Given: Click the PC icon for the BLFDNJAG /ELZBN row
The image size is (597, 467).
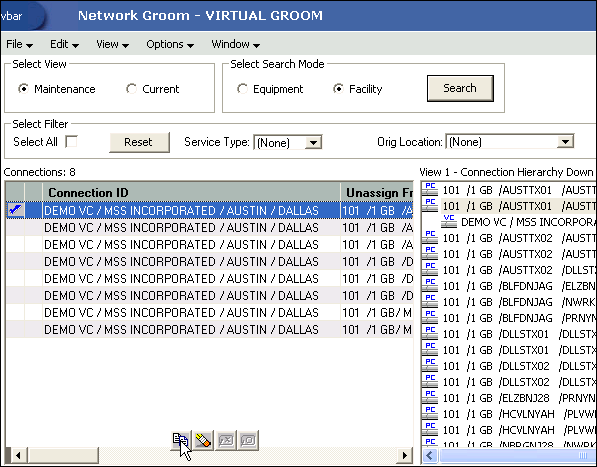Looking at the screenshot, I should tap(430, 285).
